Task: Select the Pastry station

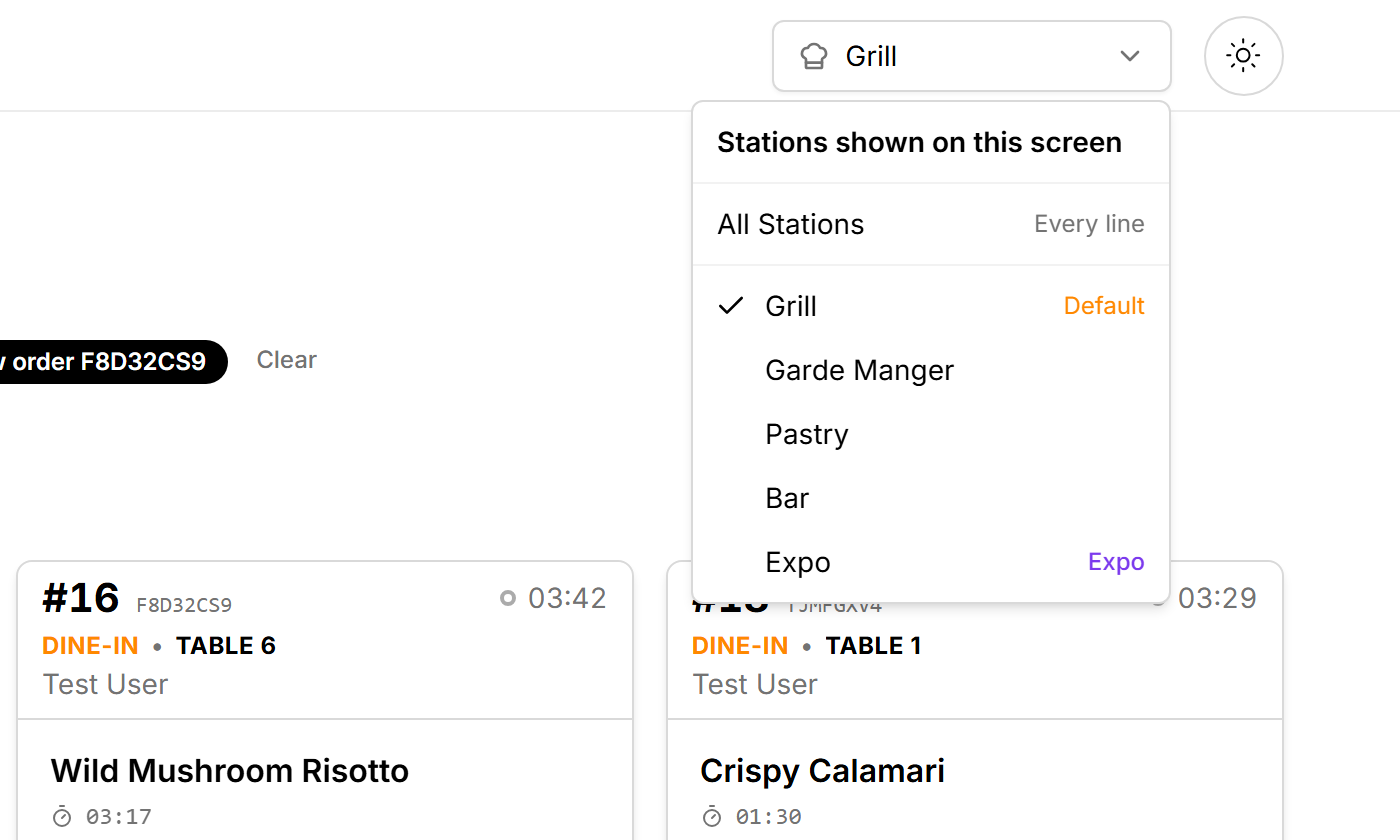Action: (x=931, y=434)
